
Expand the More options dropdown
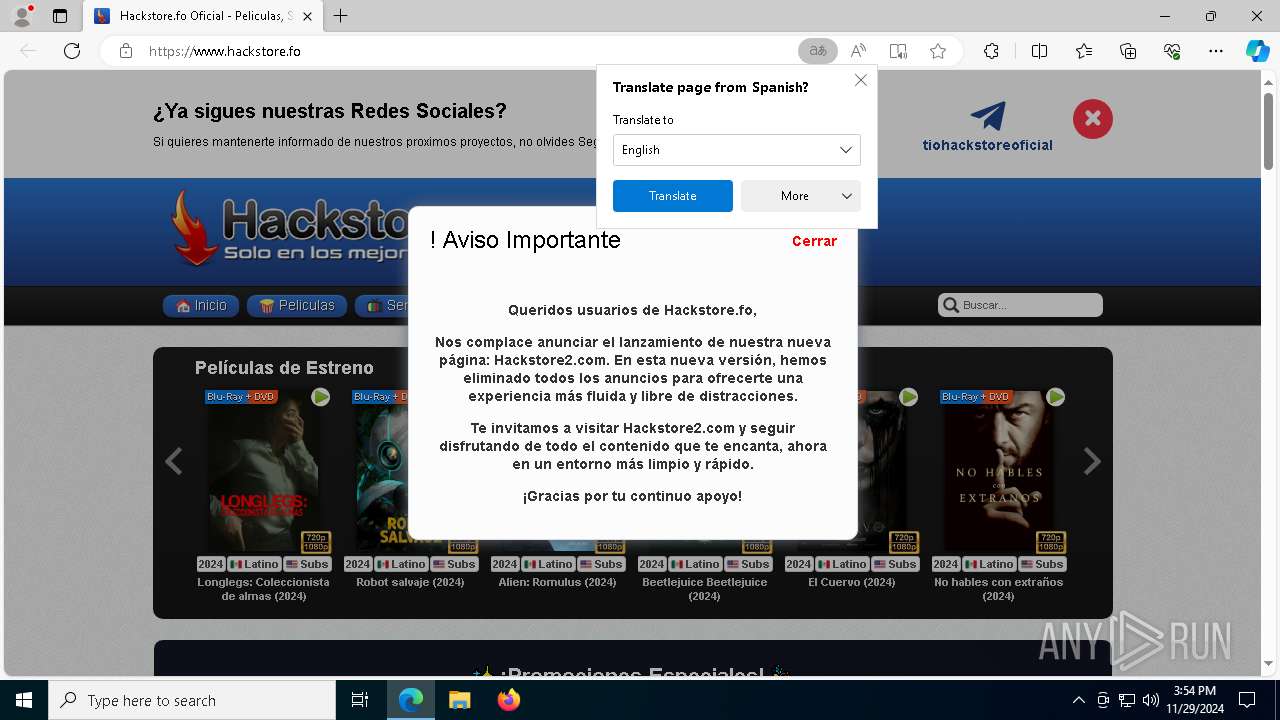[x=800, y=196]
